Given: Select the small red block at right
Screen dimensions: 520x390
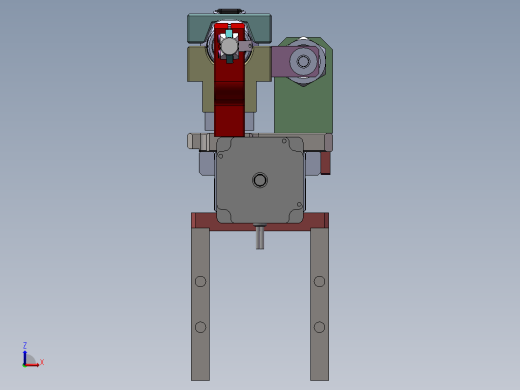Looking at the screenshot, I should click(x=326, y=163).
